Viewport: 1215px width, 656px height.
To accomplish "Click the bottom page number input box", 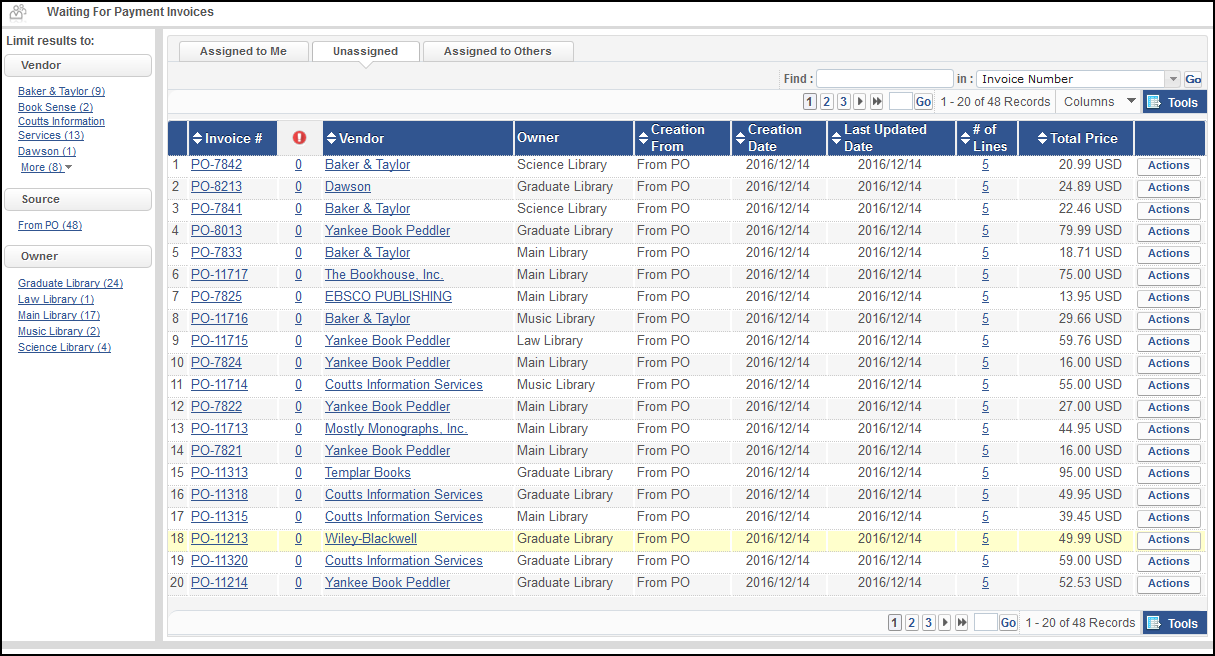I will (985, 623).
